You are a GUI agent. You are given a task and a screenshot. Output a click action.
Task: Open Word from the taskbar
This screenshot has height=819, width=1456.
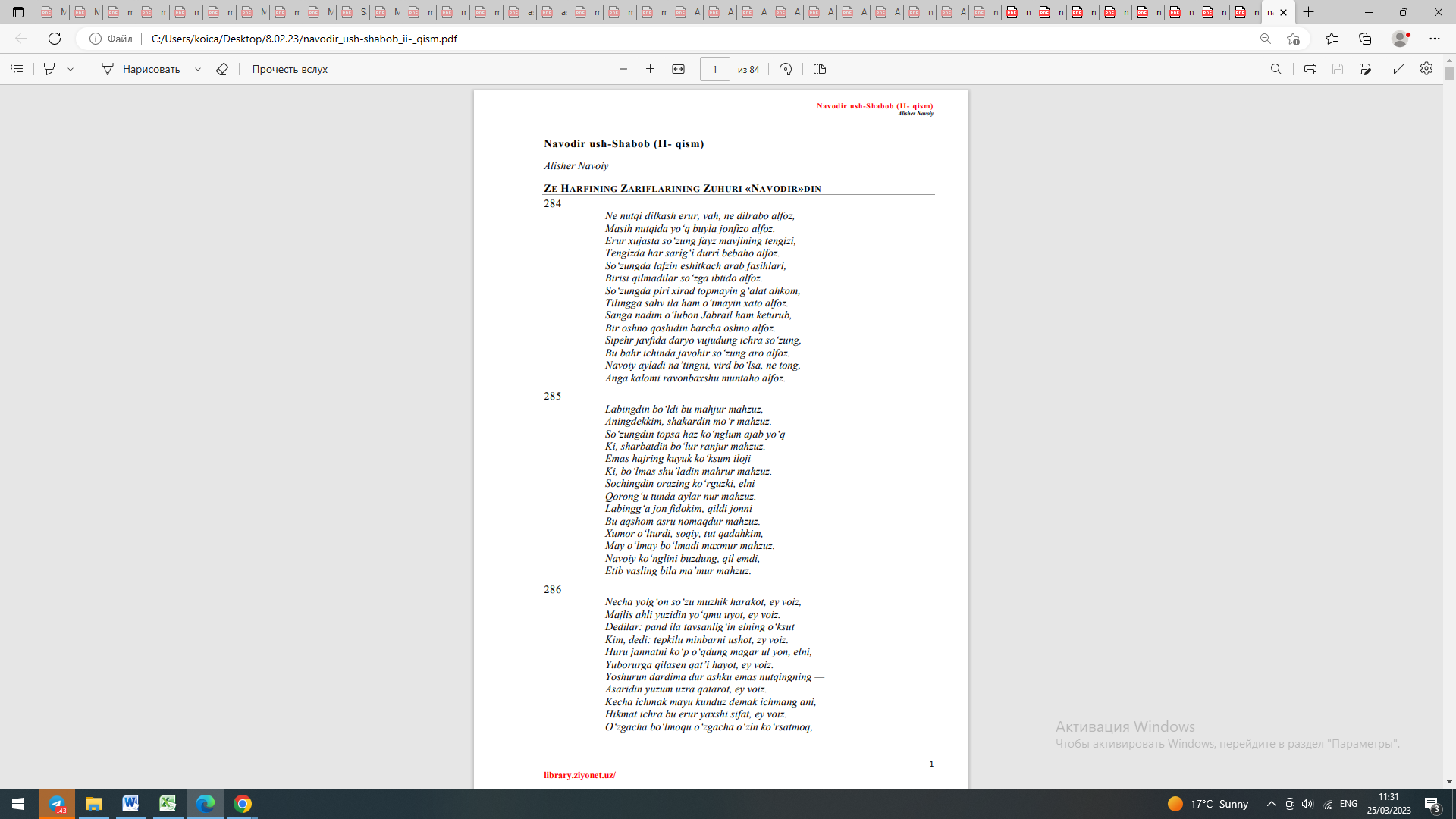click(x=130, y=804)
